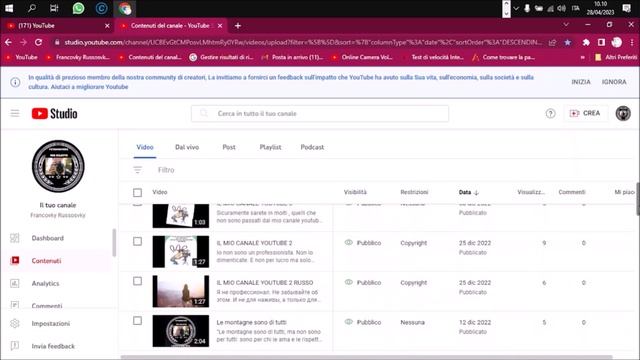The height and width of the screenshot is (360, 640).
Task: Open the new tab plus button
Action: (238, 26)
